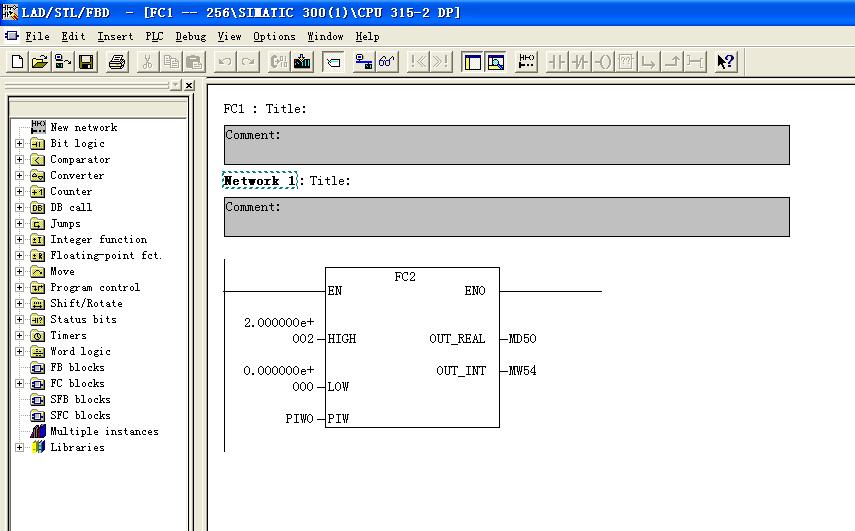Expand the Libraries tree node
855x531 pixels.
click(x=20, y=448)
